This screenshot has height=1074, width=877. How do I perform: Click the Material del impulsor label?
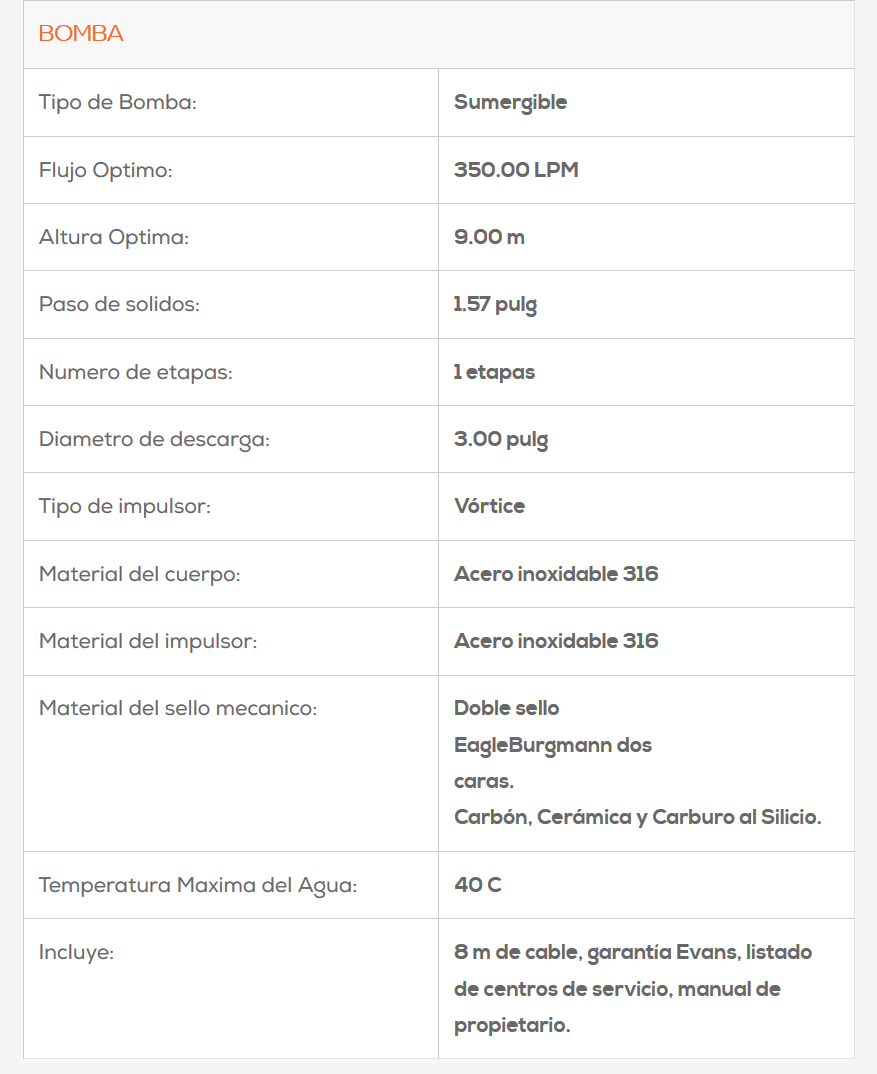[x=147, y=641]
